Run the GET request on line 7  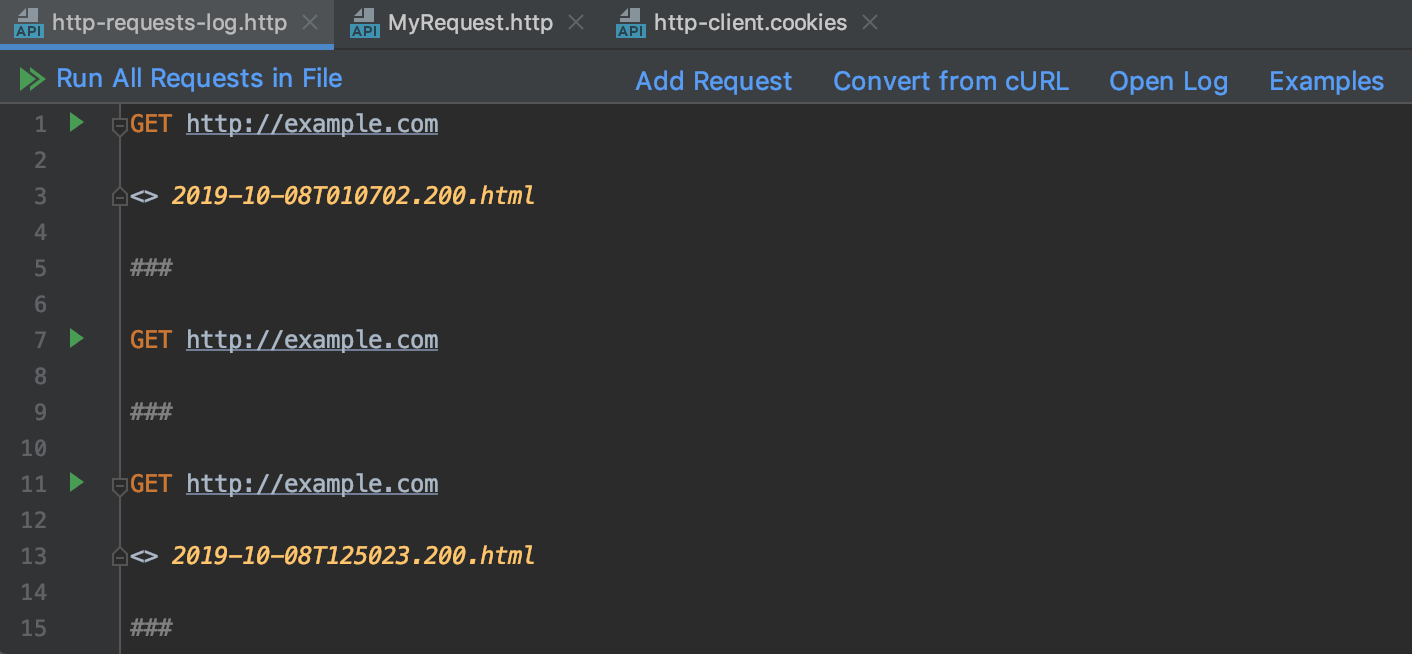76,339
